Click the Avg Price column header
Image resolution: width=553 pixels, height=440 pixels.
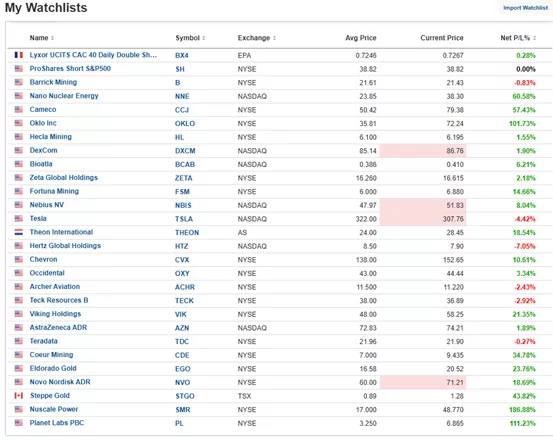tap(360, 38)
